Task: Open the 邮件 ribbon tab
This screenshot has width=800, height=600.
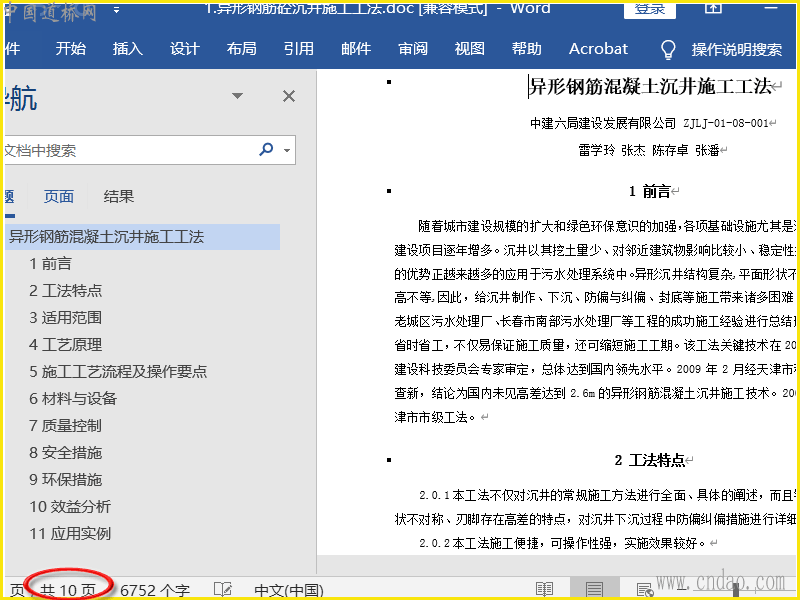Action: pos(356,49)
